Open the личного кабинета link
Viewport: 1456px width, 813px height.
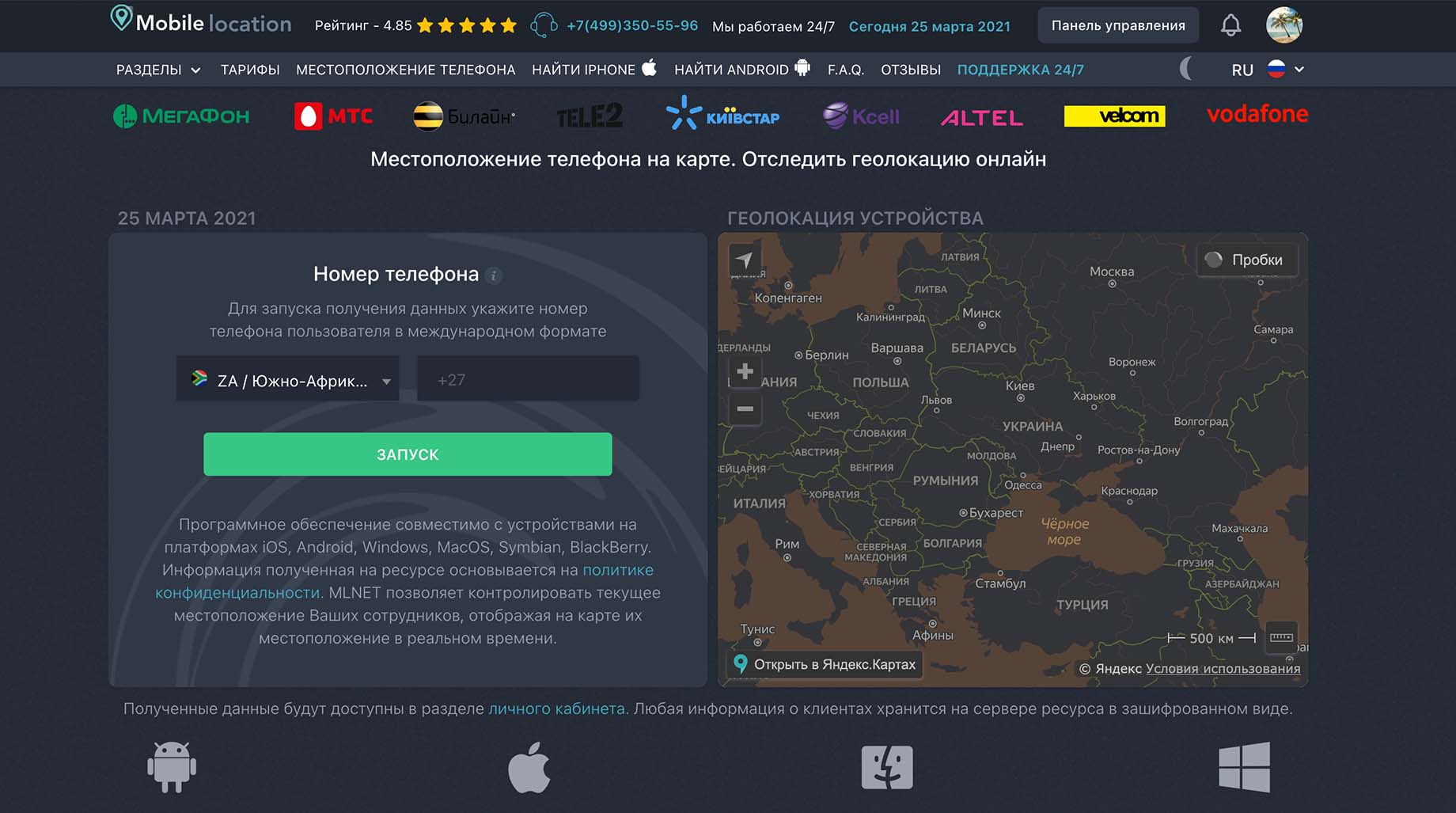557,709
